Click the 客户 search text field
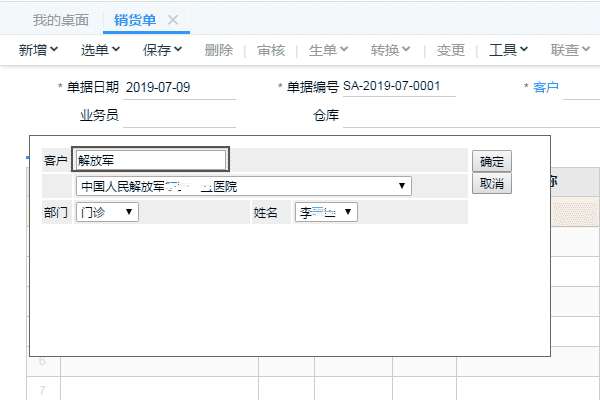The height and width of the screenshot is (400, 600). [152, 160]
